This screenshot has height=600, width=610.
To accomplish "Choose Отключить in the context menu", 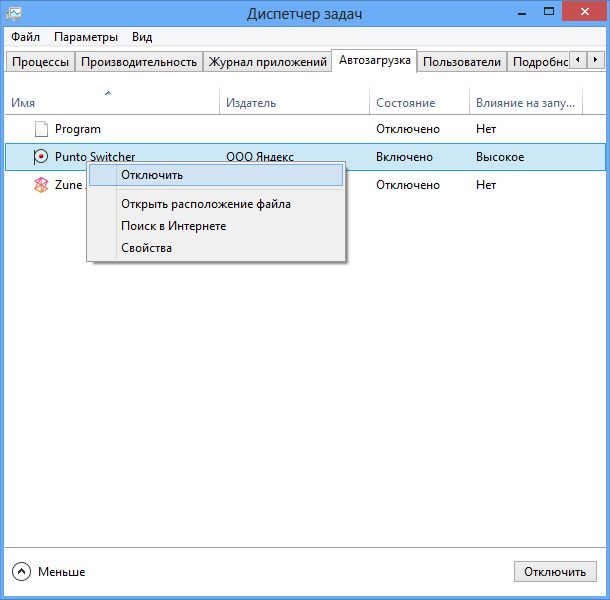I will (151, 175).
